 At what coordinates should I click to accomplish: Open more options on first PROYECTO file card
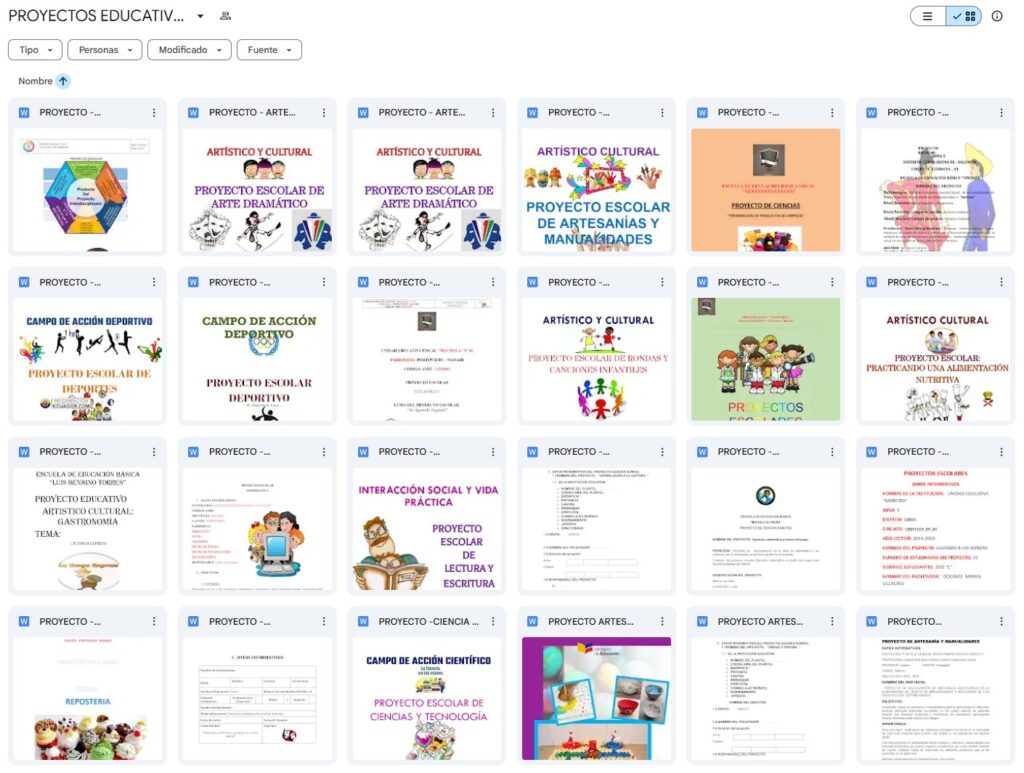tap(154, 113)
